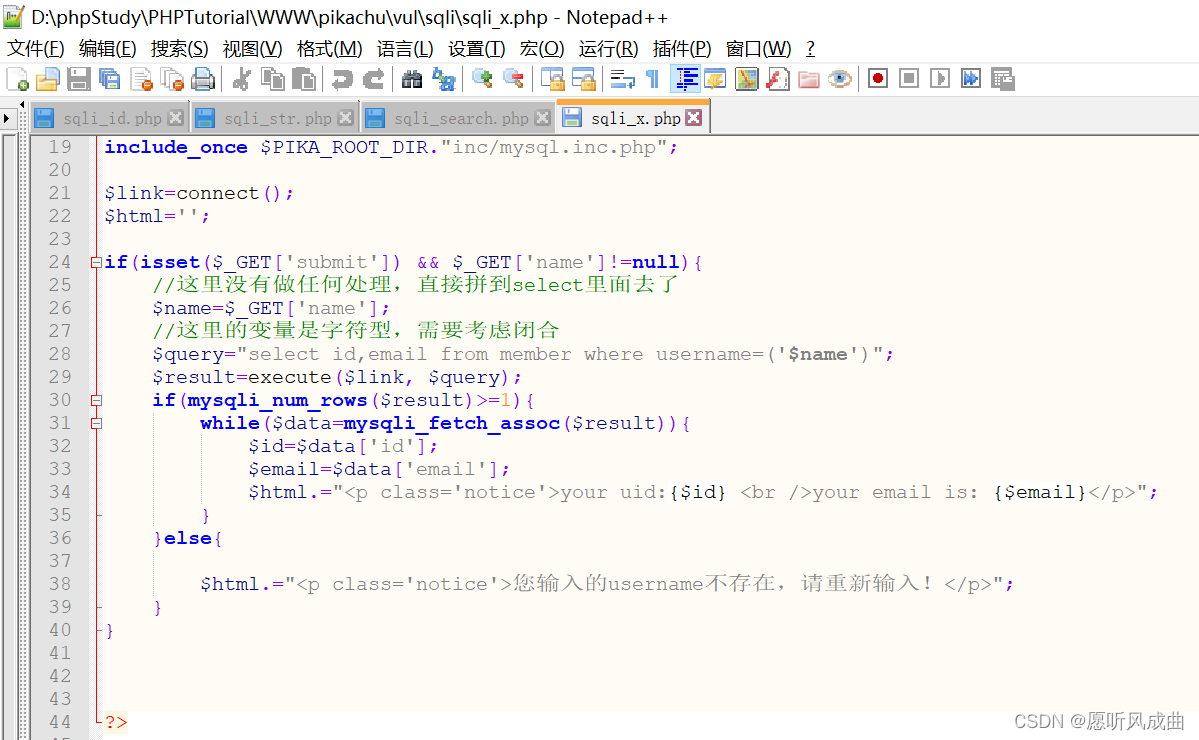Select the sqli_x.php tab
1199x740 pixels.
pyautogui.click(x=635, y=118)
